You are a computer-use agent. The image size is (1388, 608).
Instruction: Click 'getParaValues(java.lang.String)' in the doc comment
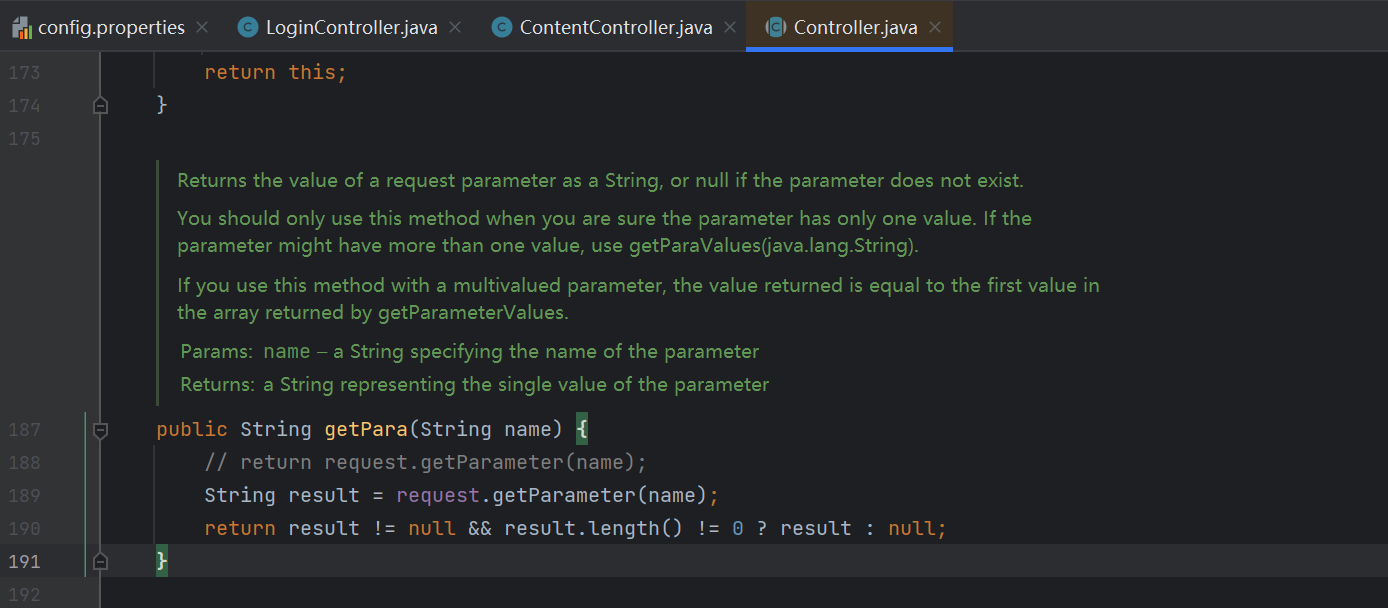773,245
